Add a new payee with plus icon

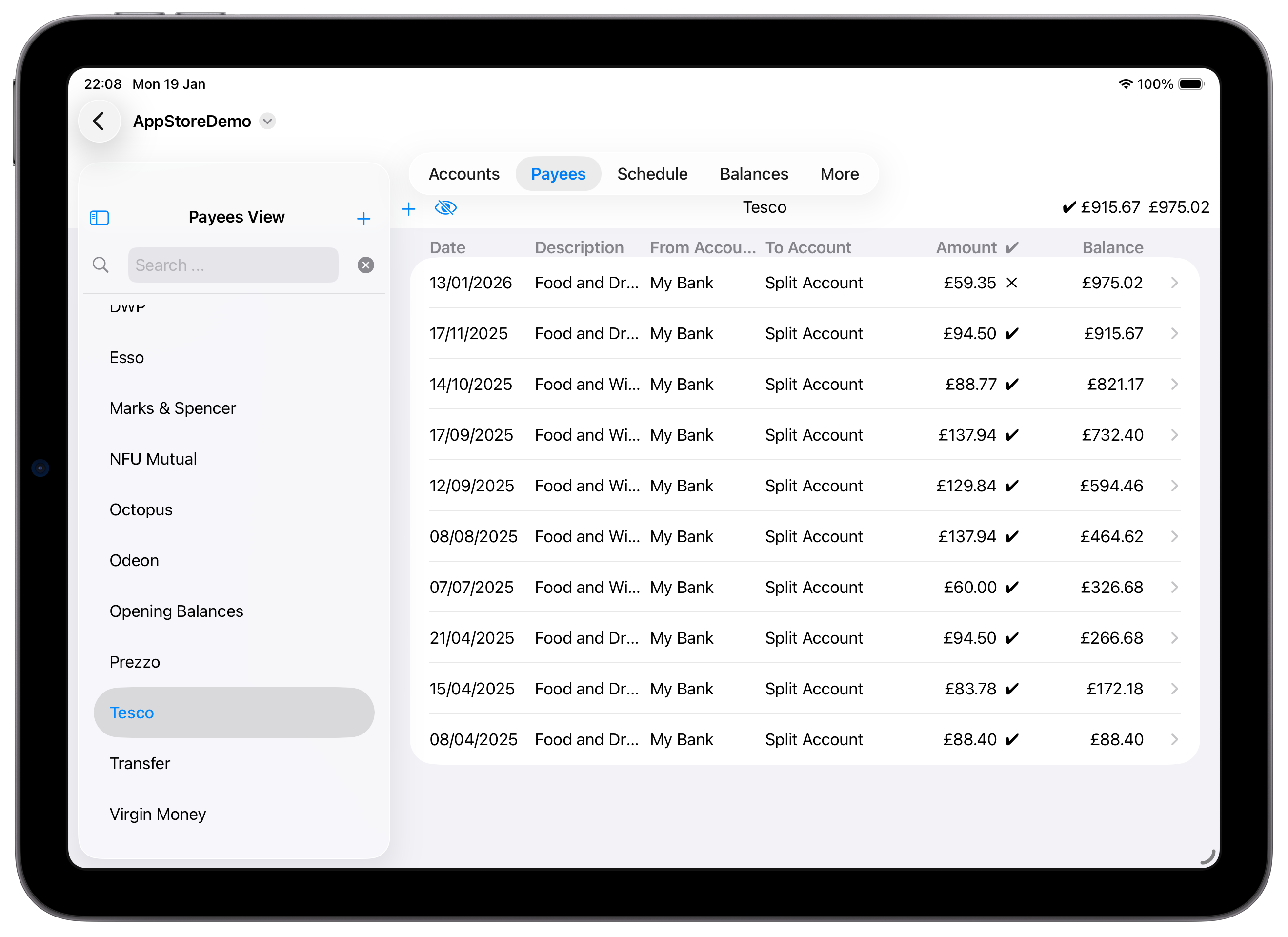point(363,219)
